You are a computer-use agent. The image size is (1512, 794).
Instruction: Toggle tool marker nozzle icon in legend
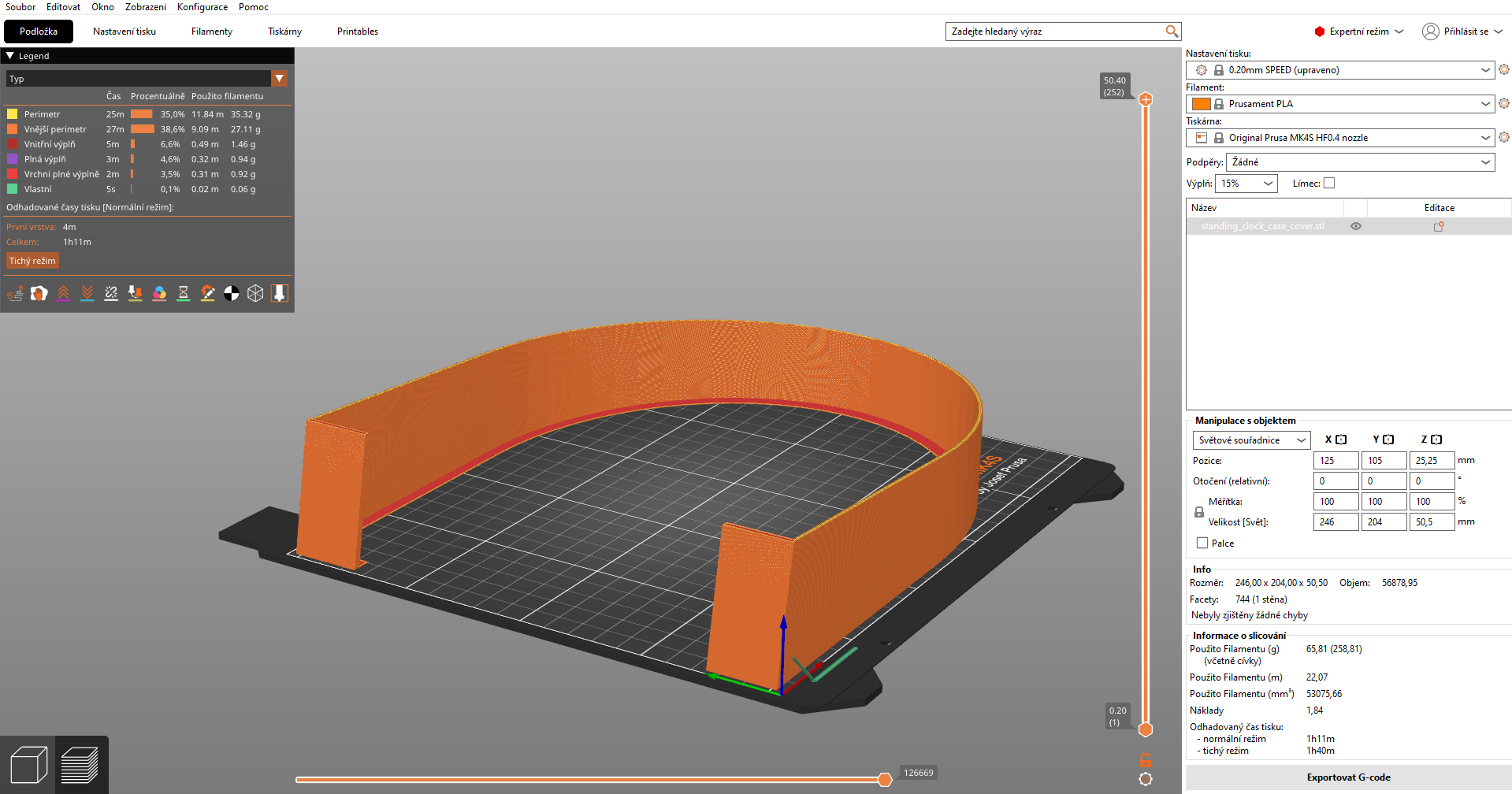pyautogui.click(x=279, y=294)
